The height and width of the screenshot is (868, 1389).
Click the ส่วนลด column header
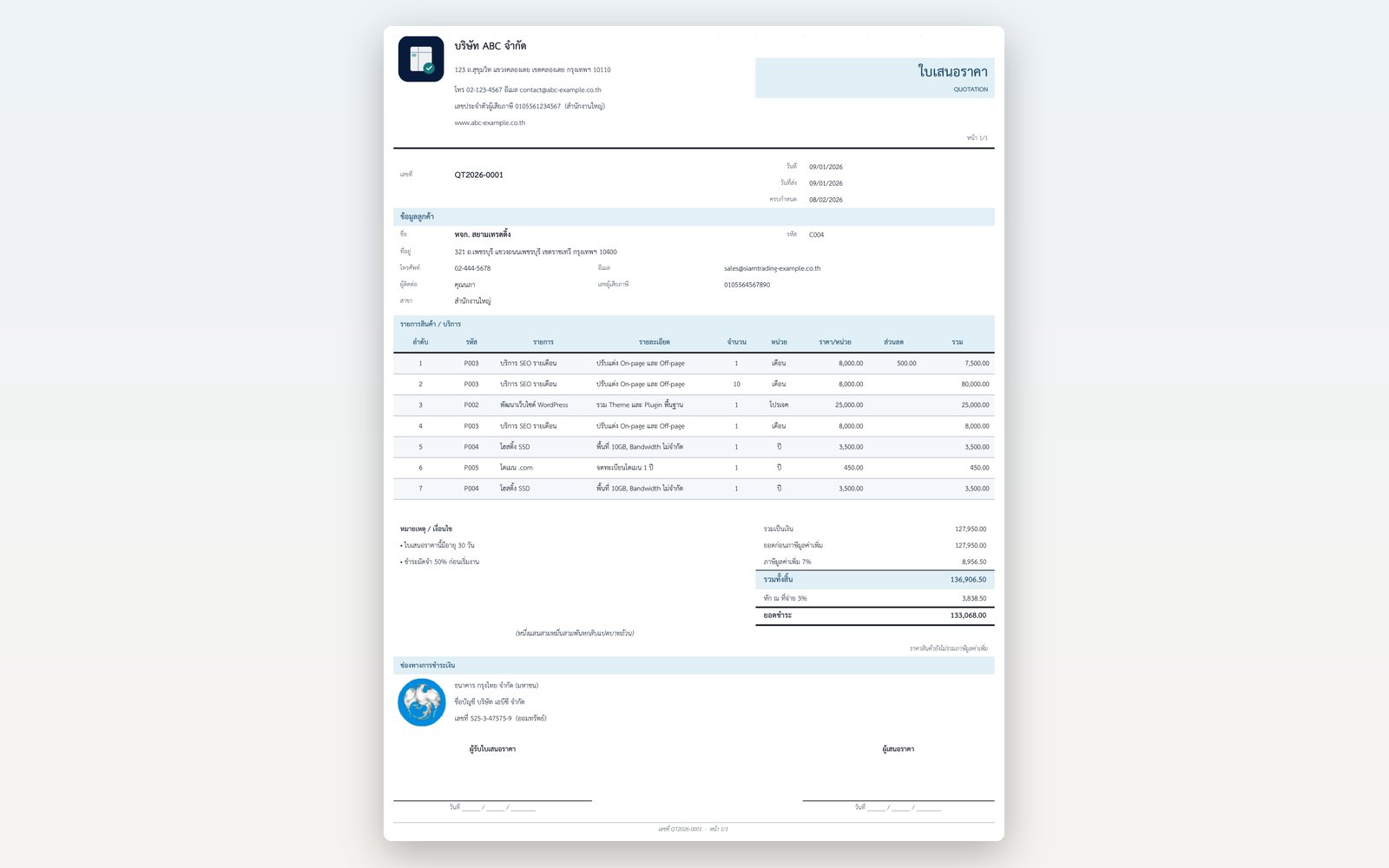pos(893,342)
